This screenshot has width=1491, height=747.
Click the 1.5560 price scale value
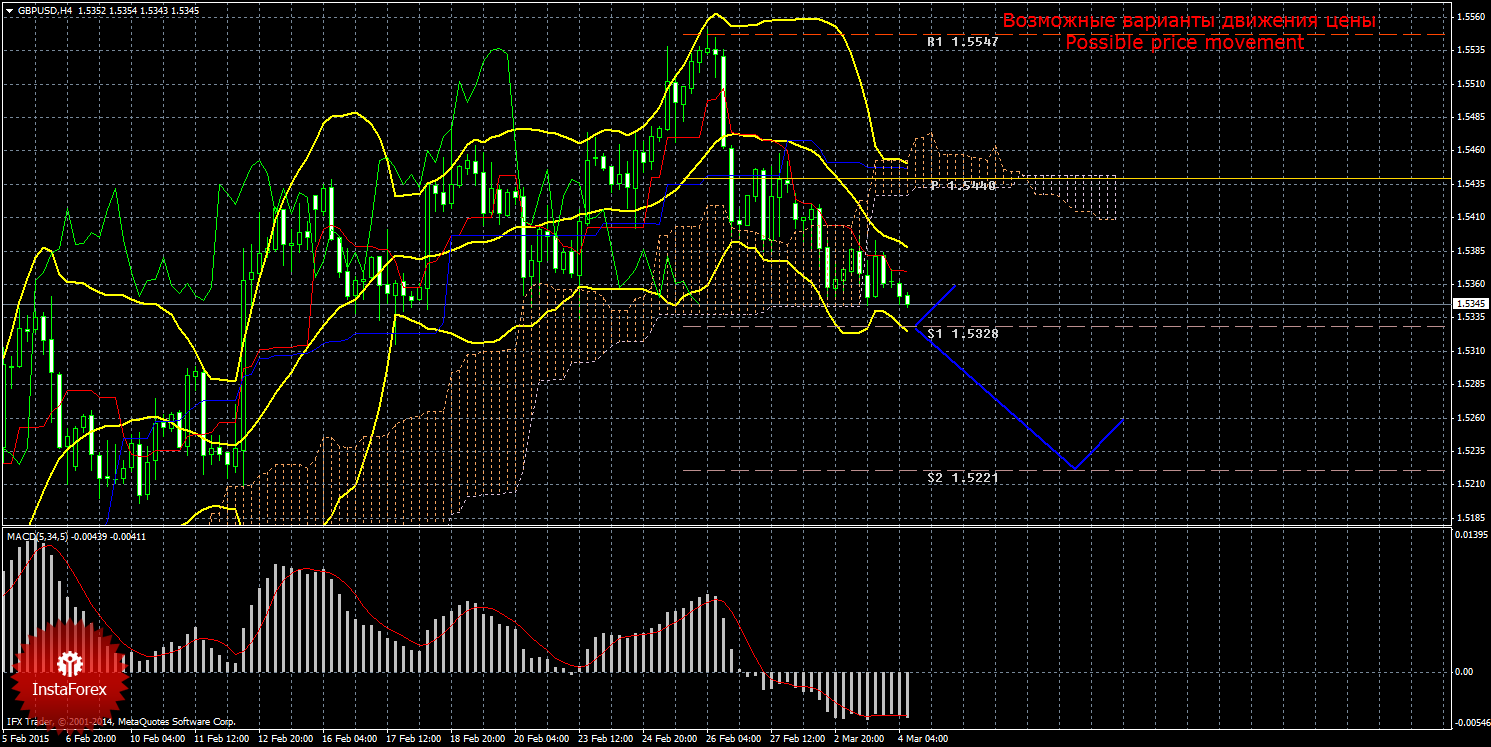click(x=1469, y=17)
